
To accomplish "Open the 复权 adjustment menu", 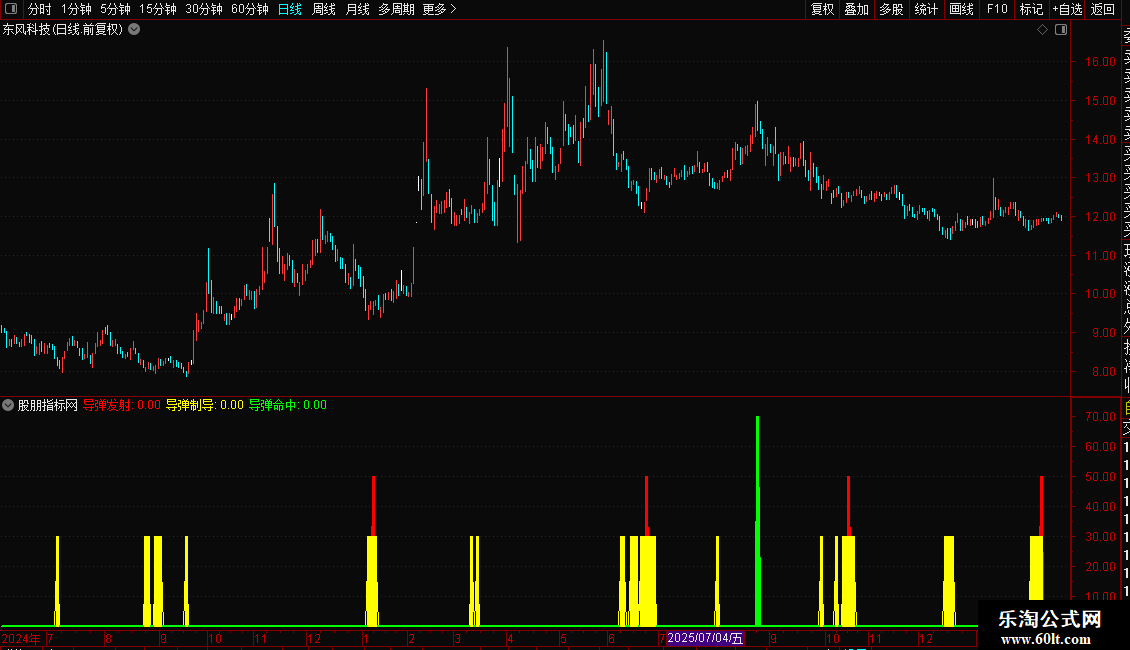I will coord(822,9).
